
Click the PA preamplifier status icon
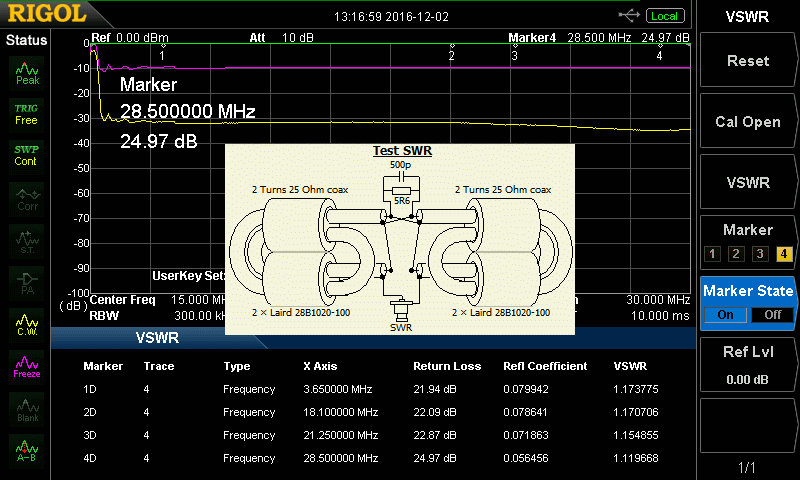[27, 282]
